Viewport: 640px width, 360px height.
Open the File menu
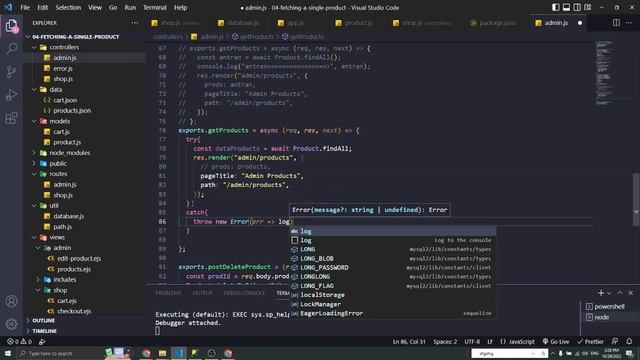25,7
